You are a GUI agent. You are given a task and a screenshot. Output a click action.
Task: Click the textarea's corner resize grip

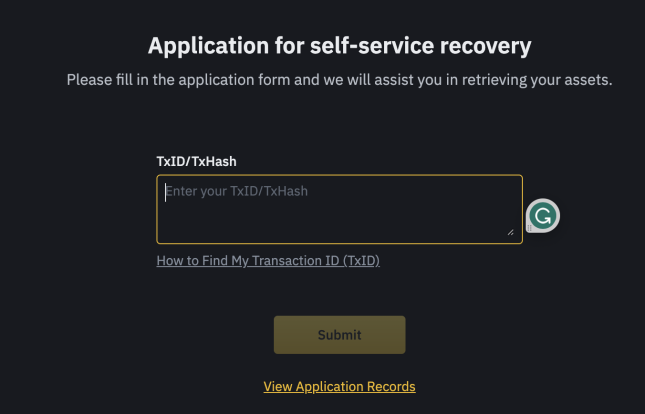510,232
